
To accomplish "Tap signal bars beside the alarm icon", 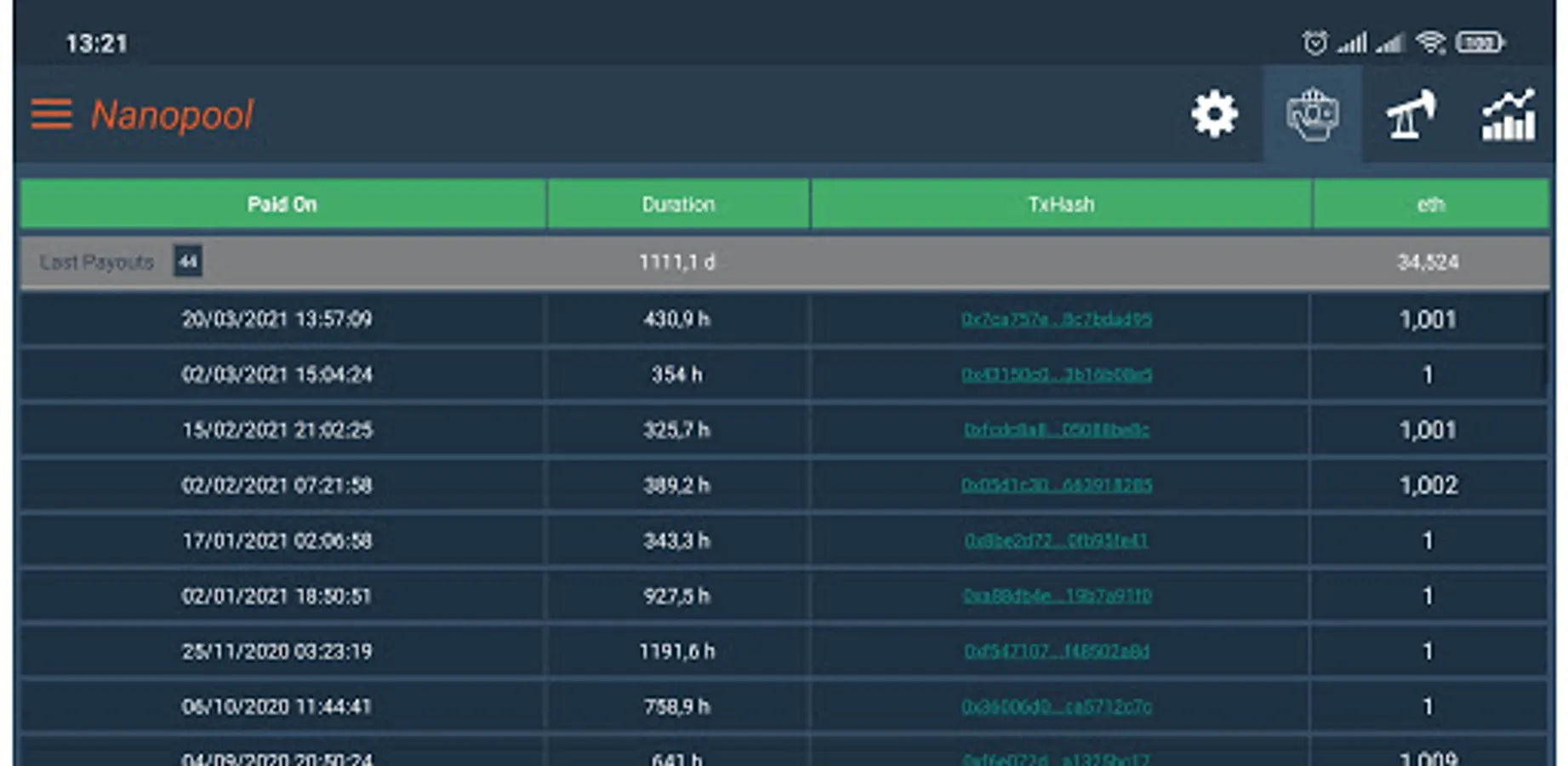I will tap(1351, 42).
